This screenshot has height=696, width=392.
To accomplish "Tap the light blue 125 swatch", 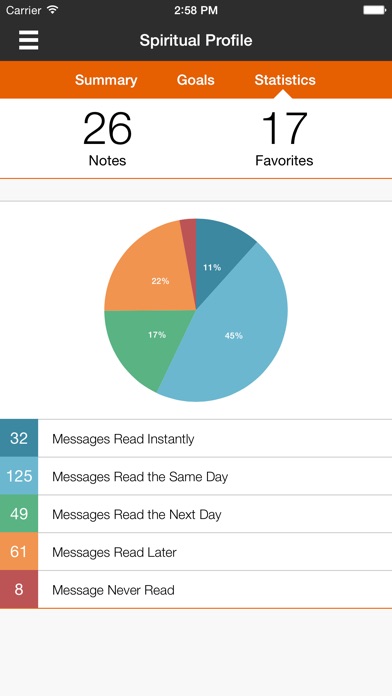I will (19, 476).
